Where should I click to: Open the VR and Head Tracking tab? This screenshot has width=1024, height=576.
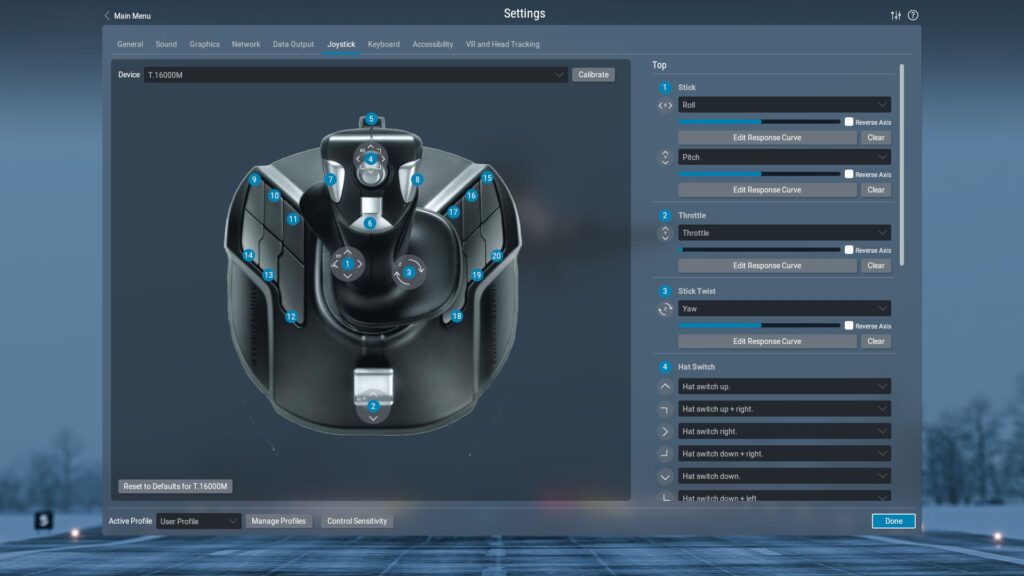502,45
